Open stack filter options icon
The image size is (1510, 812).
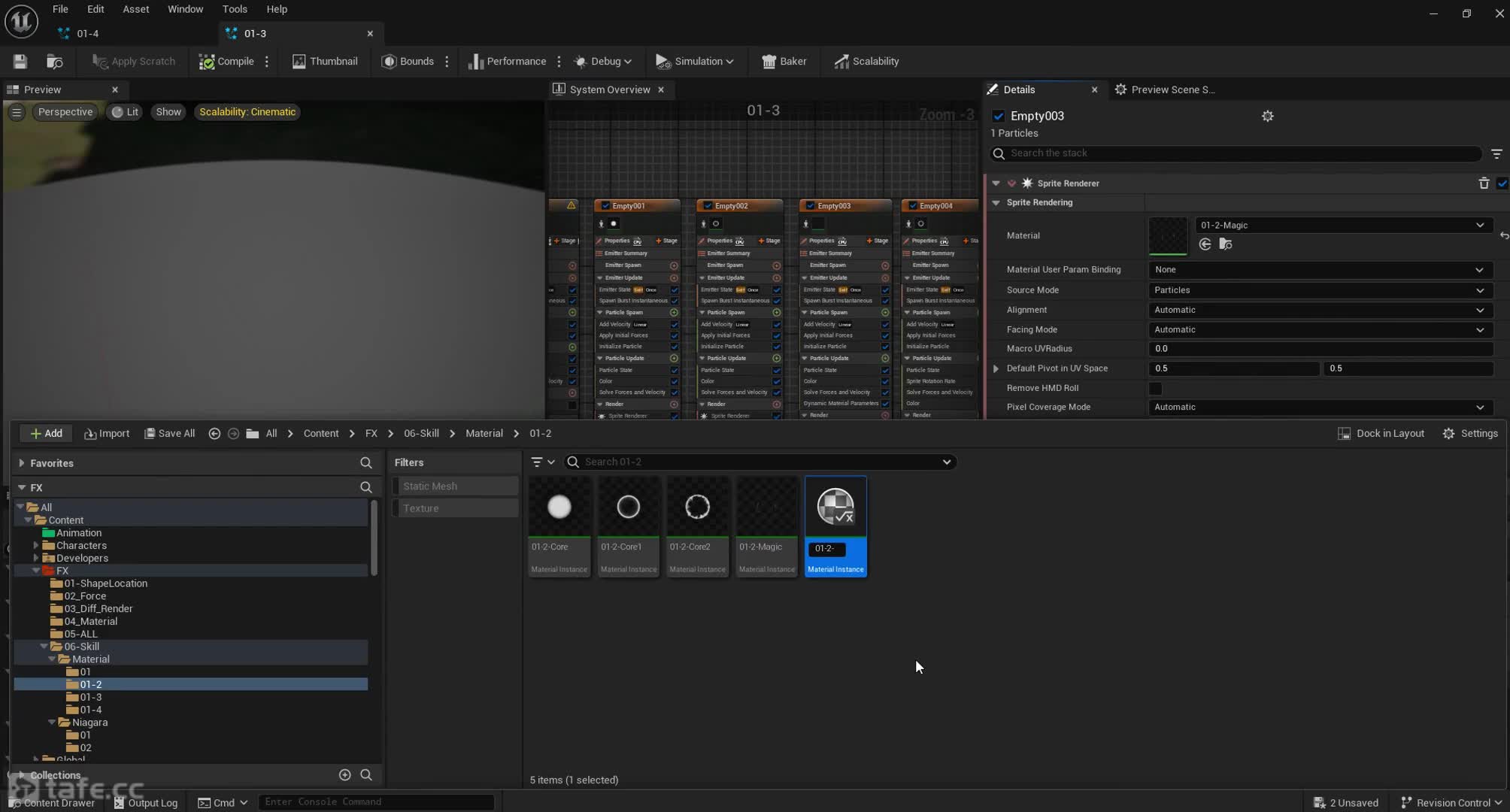(x=1496, y=153)
